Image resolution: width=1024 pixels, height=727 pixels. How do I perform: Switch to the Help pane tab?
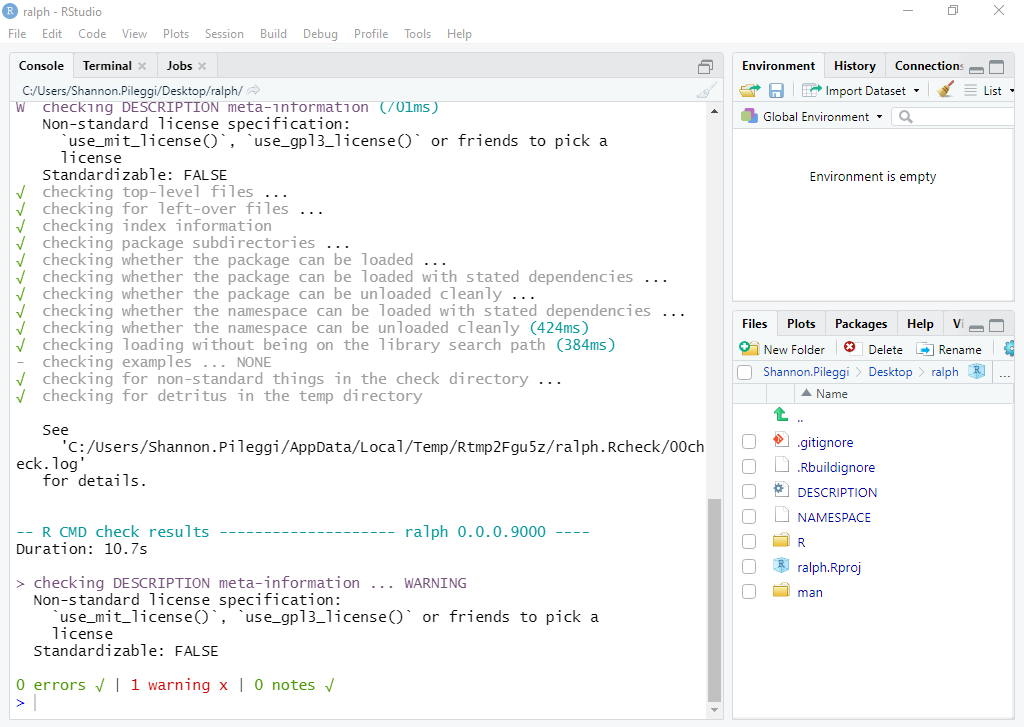tap(920, 324)
